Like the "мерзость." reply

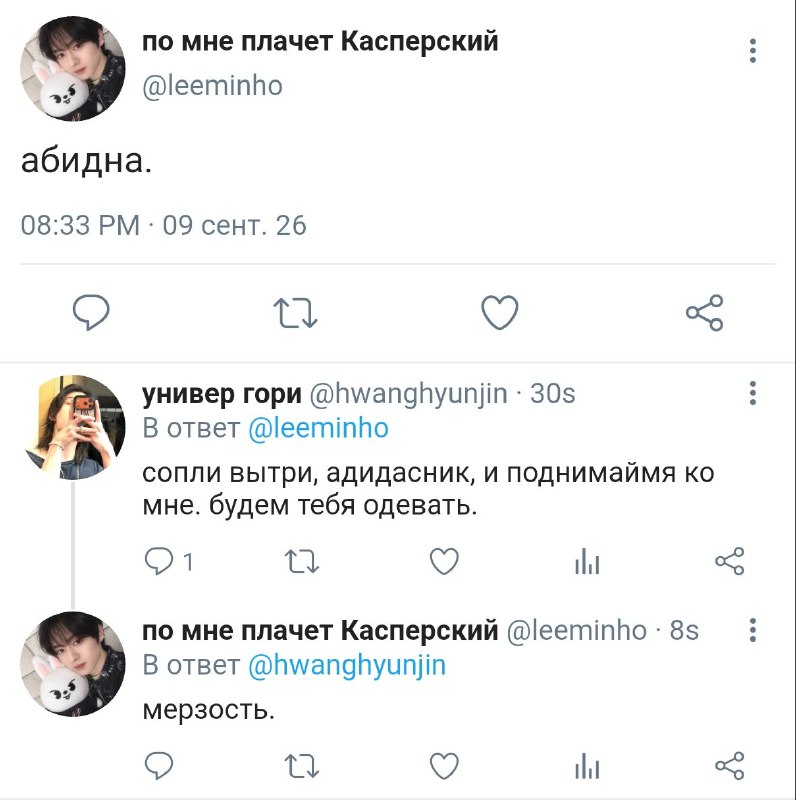pos(444,766)
